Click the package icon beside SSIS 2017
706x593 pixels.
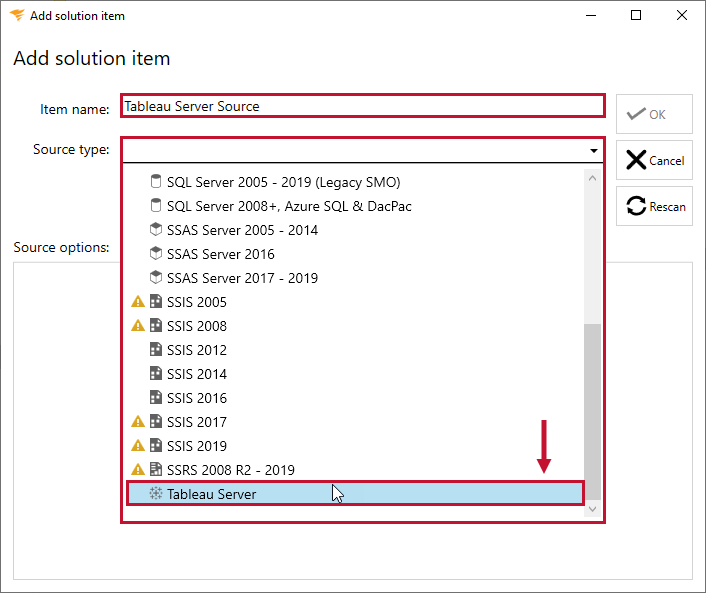(x=156, y=421)
